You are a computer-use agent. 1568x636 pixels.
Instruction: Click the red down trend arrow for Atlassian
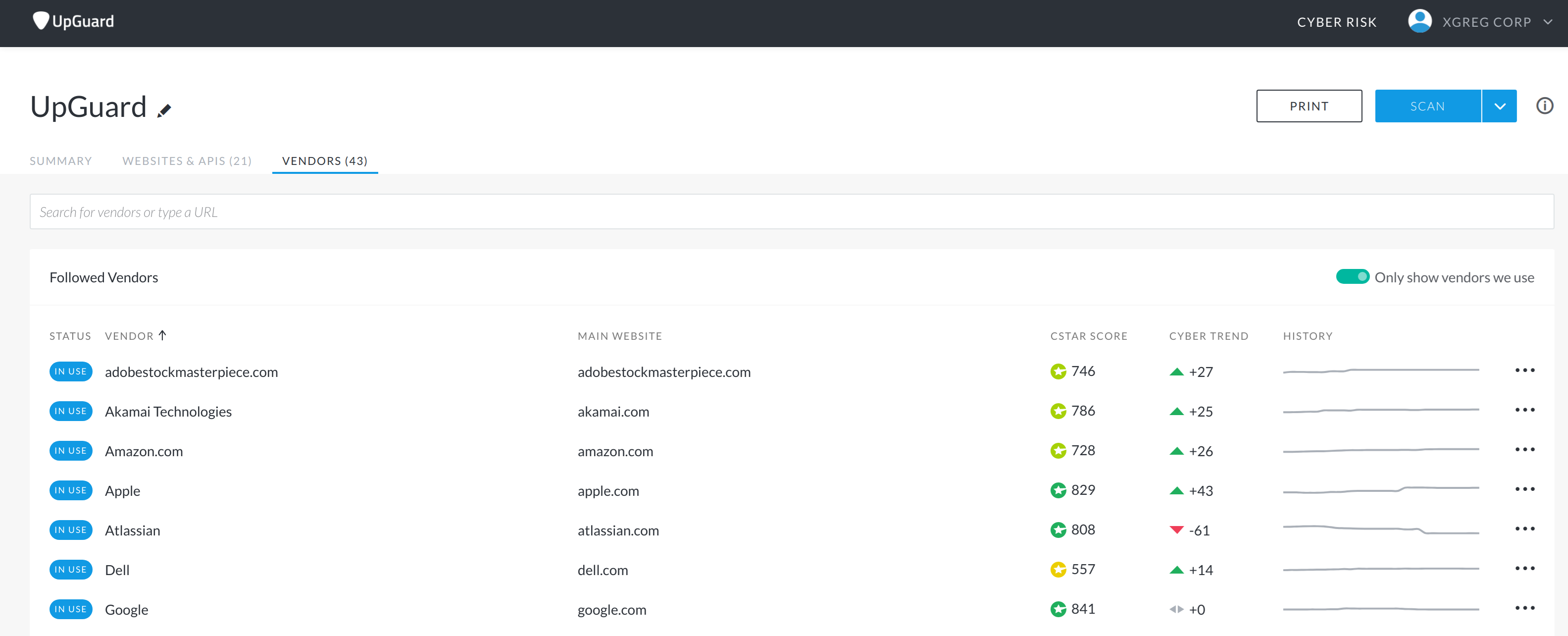[x=1176, y=530]
